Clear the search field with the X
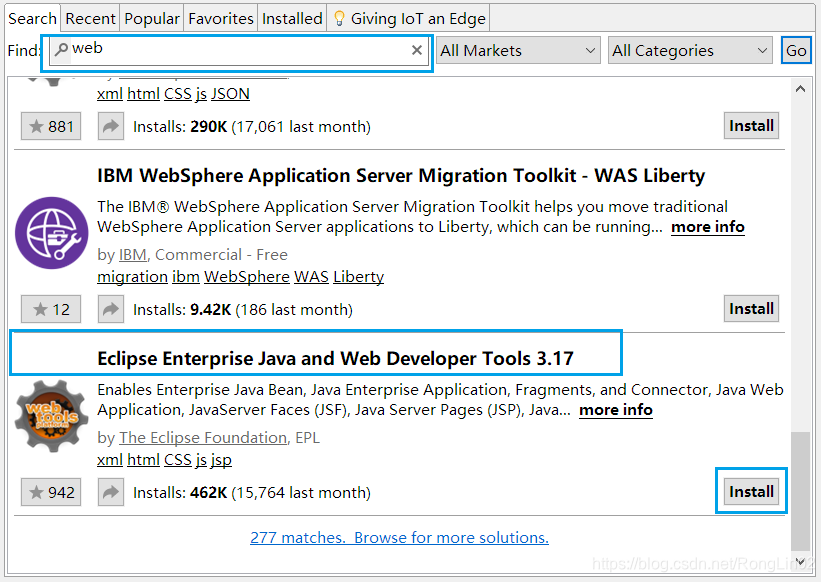The image size is (825, 582). [x=417, y=50]
